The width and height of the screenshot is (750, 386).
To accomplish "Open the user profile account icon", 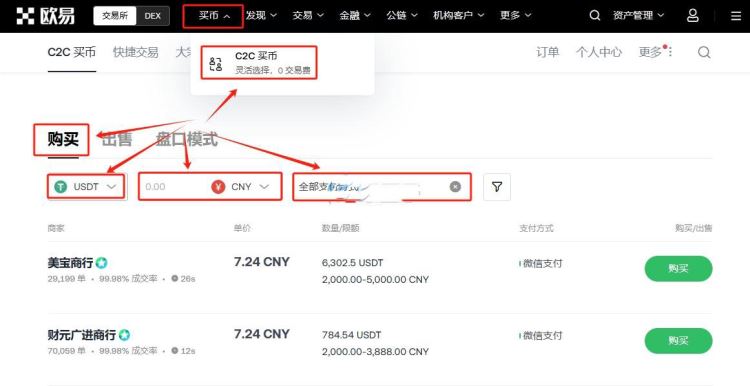I will [693, 16].
